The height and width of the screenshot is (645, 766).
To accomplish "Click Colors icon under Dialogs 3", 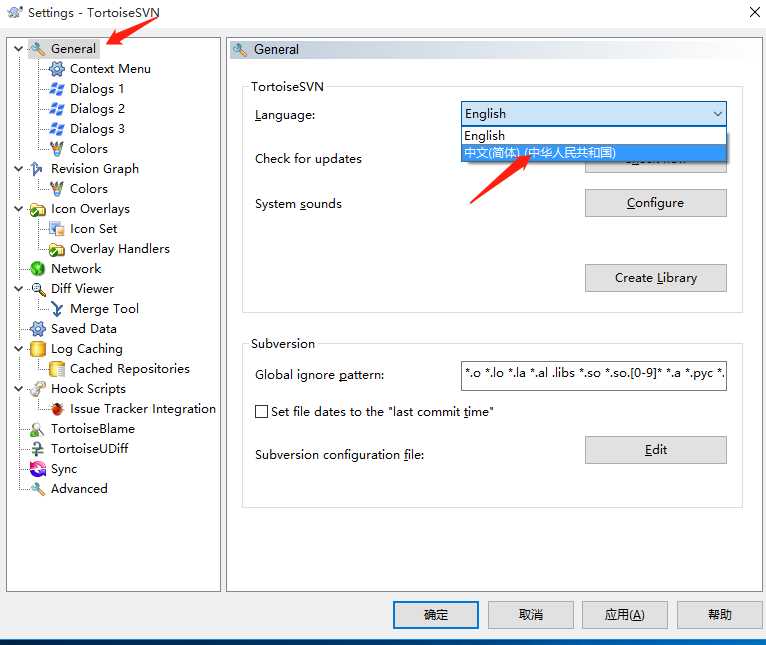I will pyautogui.click(x=57, y=149).
